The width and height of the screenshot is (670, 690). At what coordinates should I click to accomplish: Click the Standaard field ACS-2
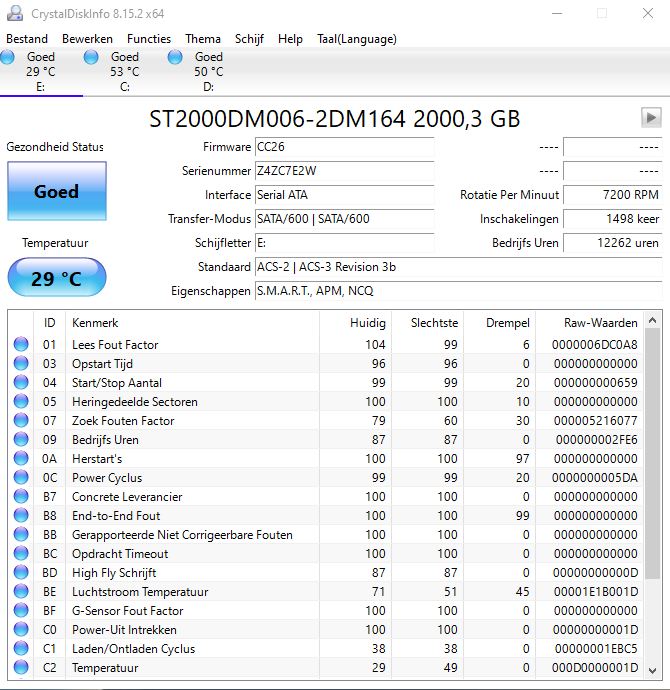pyautogui.click(x=458, y=267)
